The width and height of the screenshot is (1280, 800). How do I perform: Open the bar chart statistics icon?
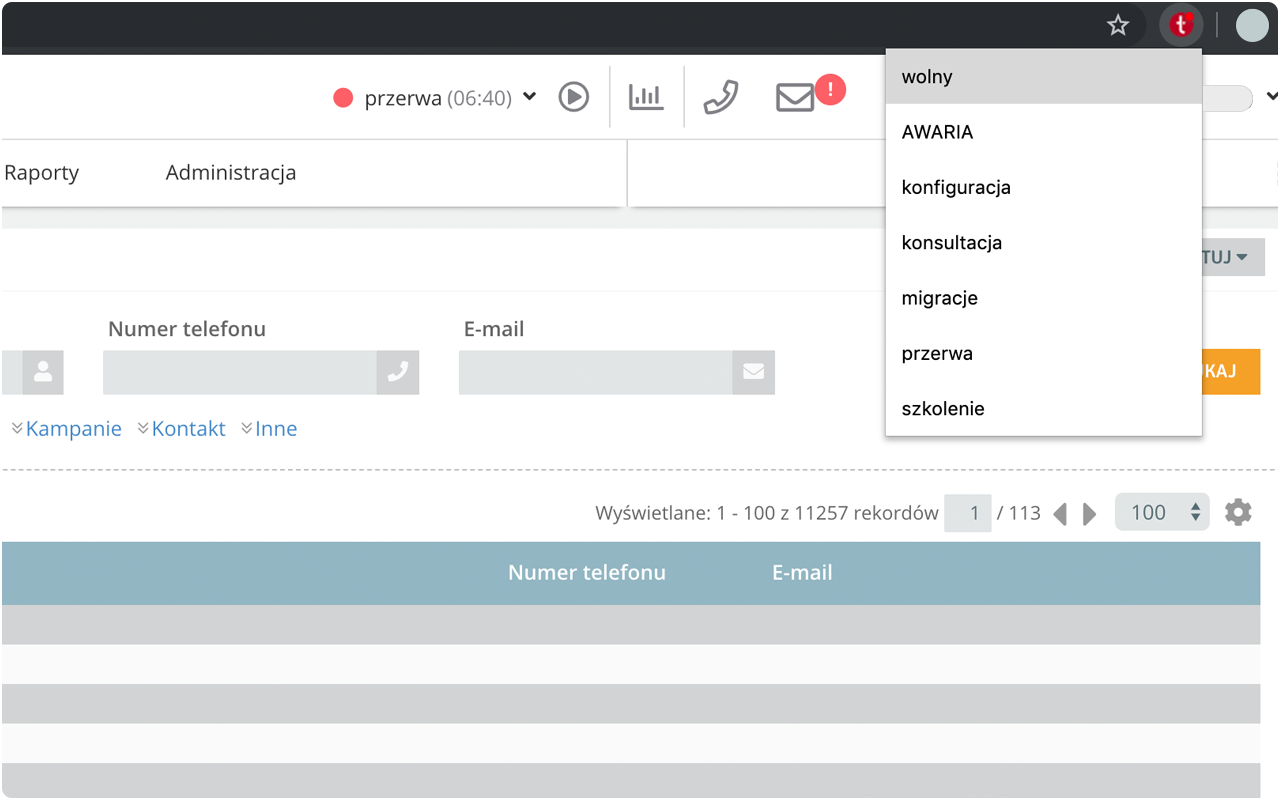(x=646, y=97)
